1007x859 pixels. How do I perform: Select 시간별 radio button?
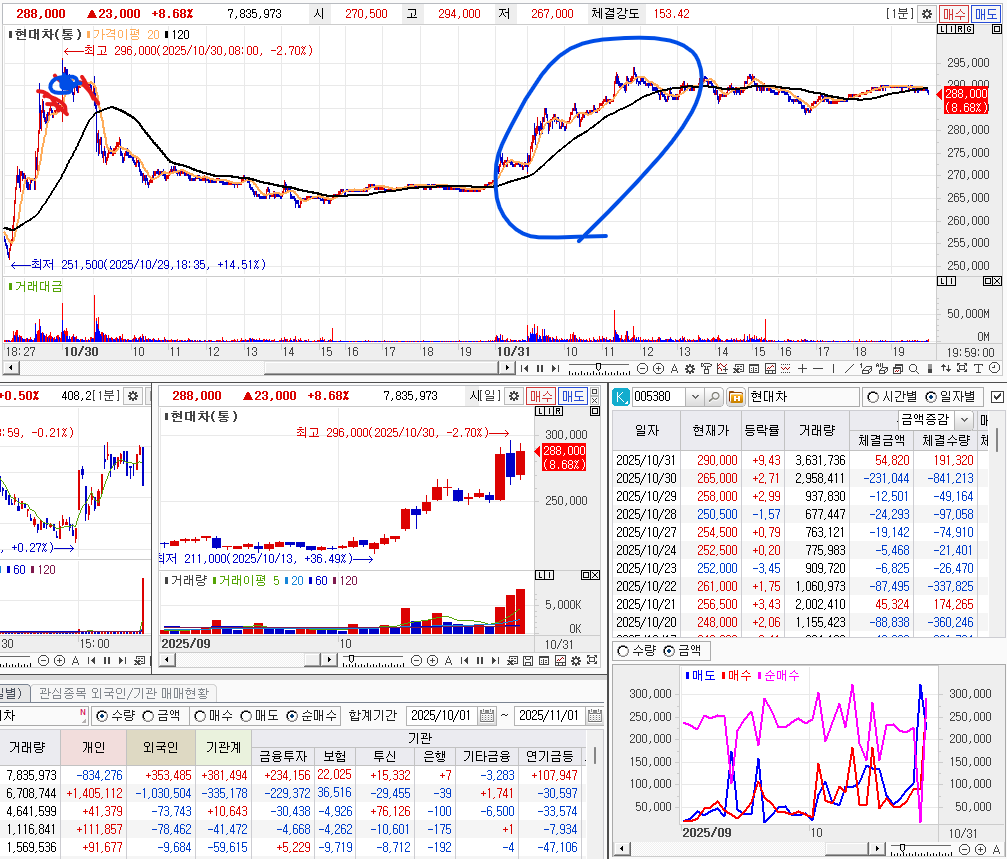click(x=873, y=397)
